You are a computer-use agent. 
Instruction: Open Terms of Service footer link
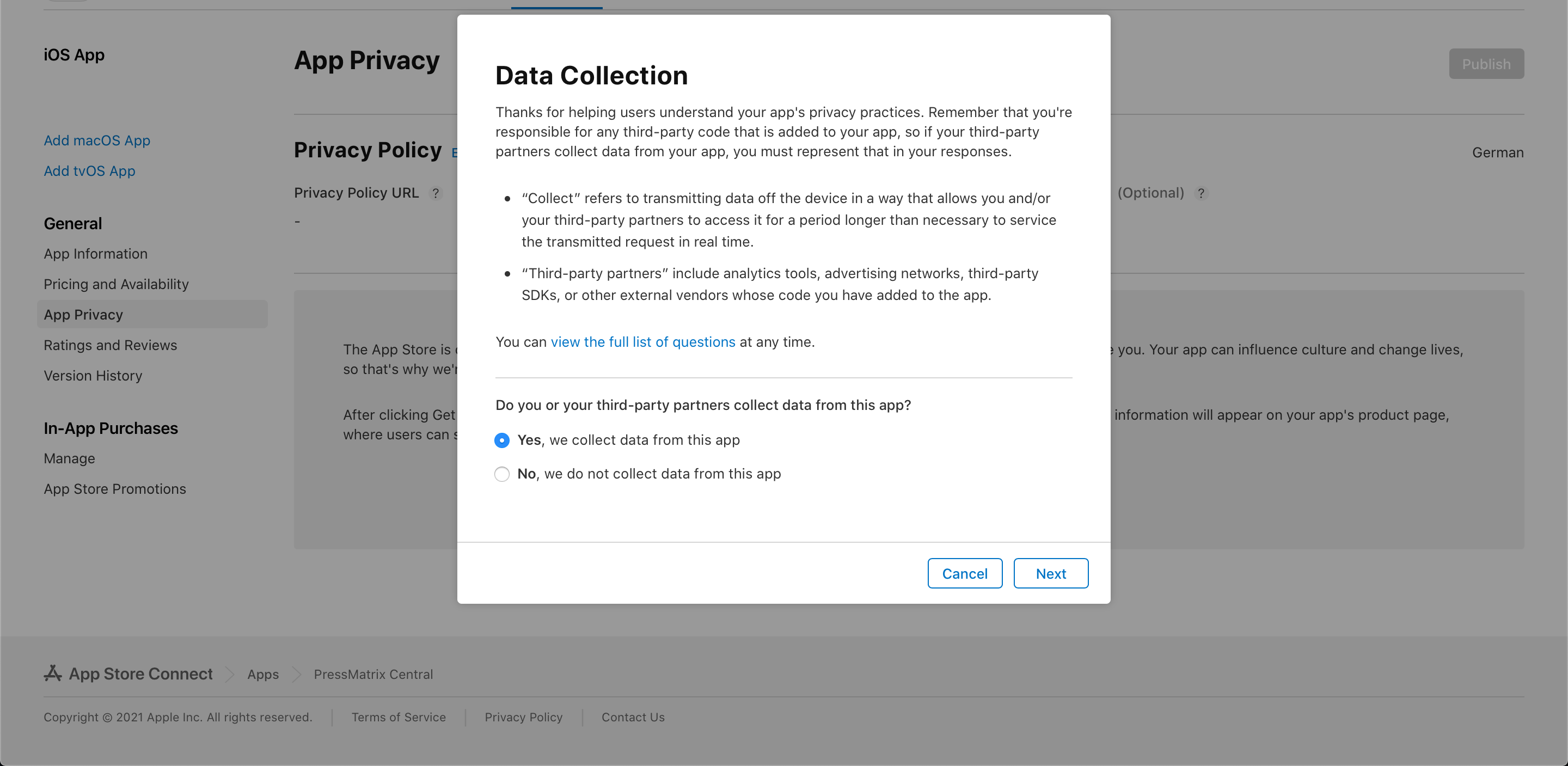click(399, 718)
